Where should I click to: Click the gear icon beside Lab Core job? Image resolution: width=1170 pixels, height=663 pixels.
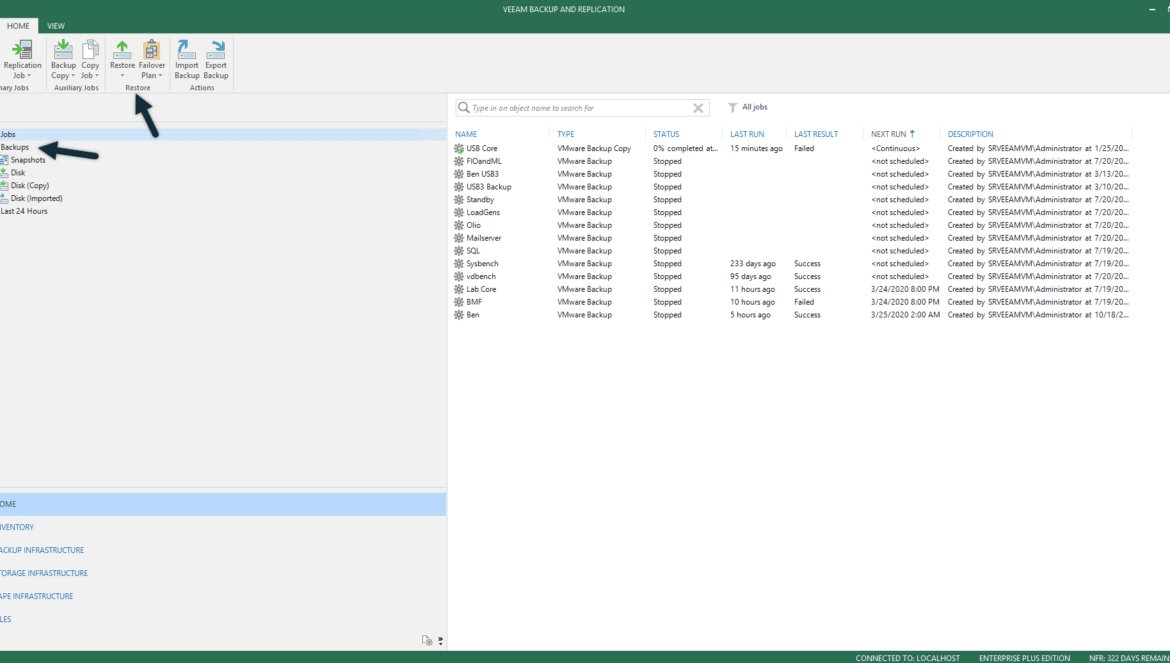tap(459, 289)
